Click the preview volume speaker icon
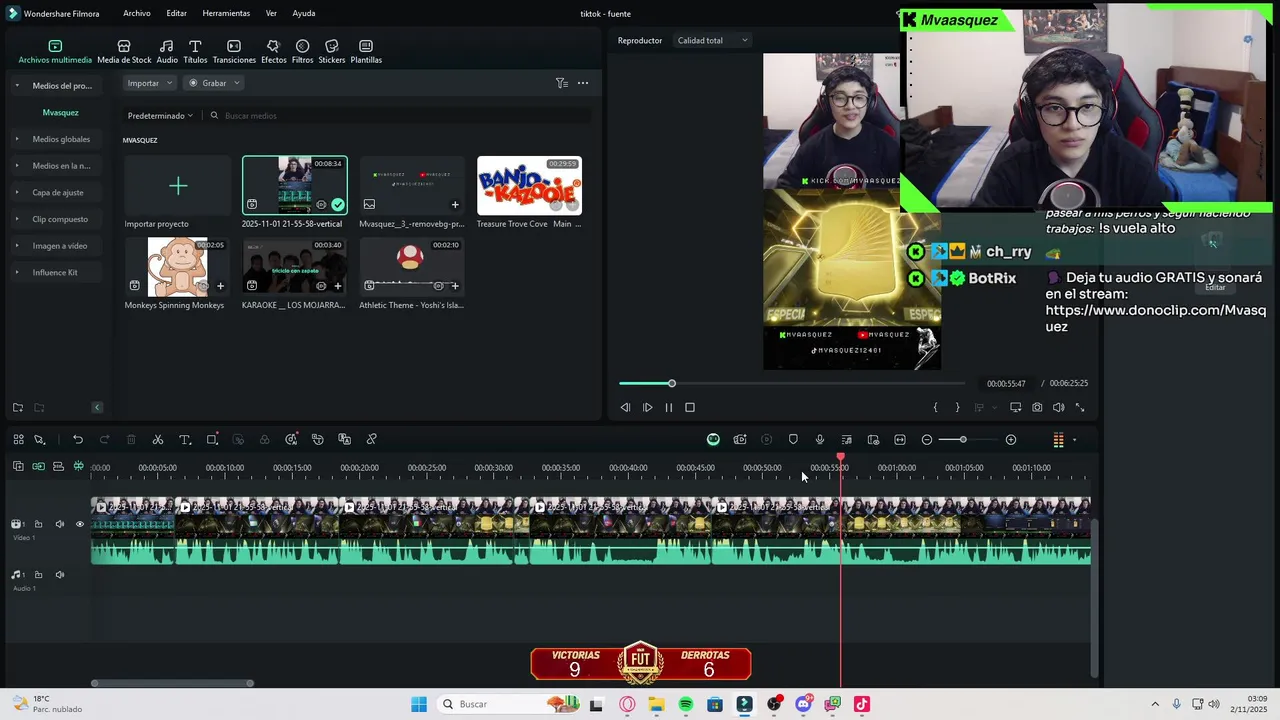 (x=1058, y=408)
